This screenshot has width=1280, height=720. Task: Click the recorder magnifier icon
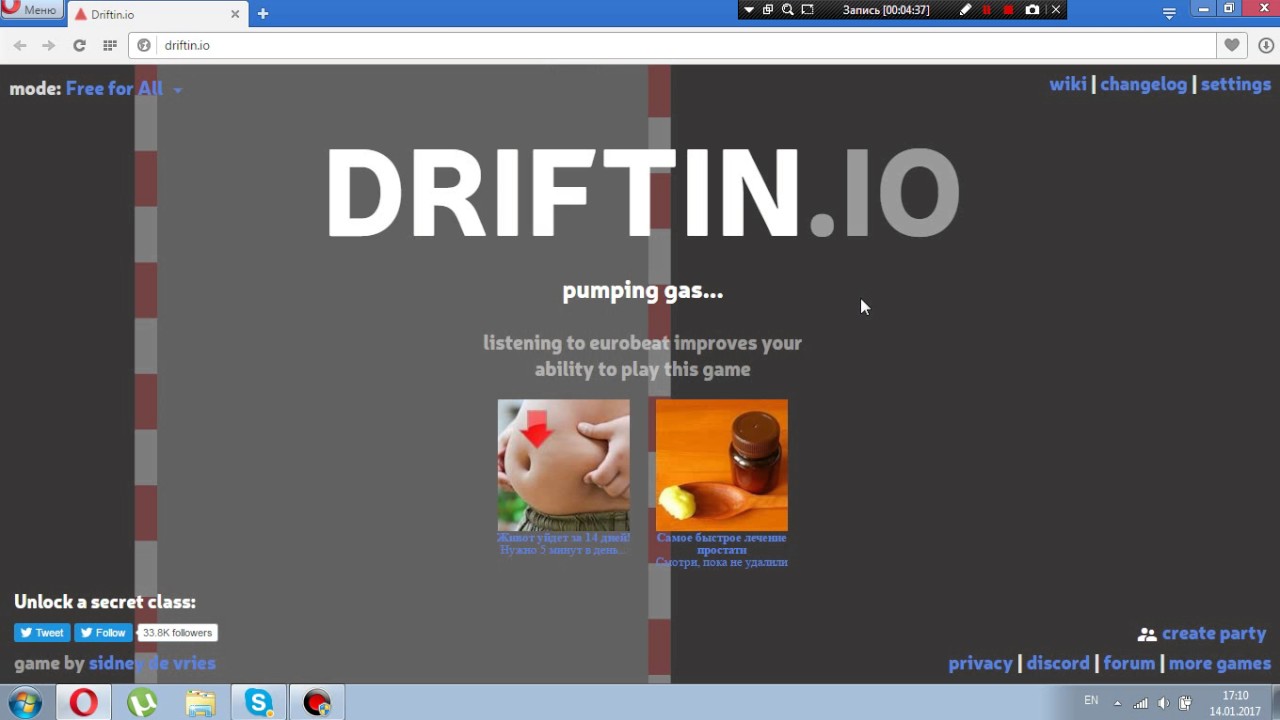coord(788,10)
